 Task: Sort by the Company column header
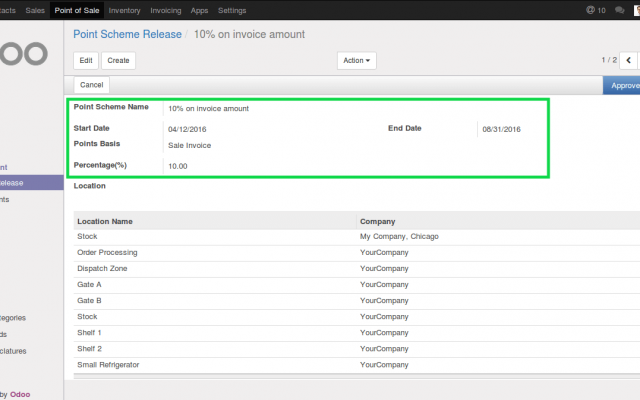click(x=378, y=221)
